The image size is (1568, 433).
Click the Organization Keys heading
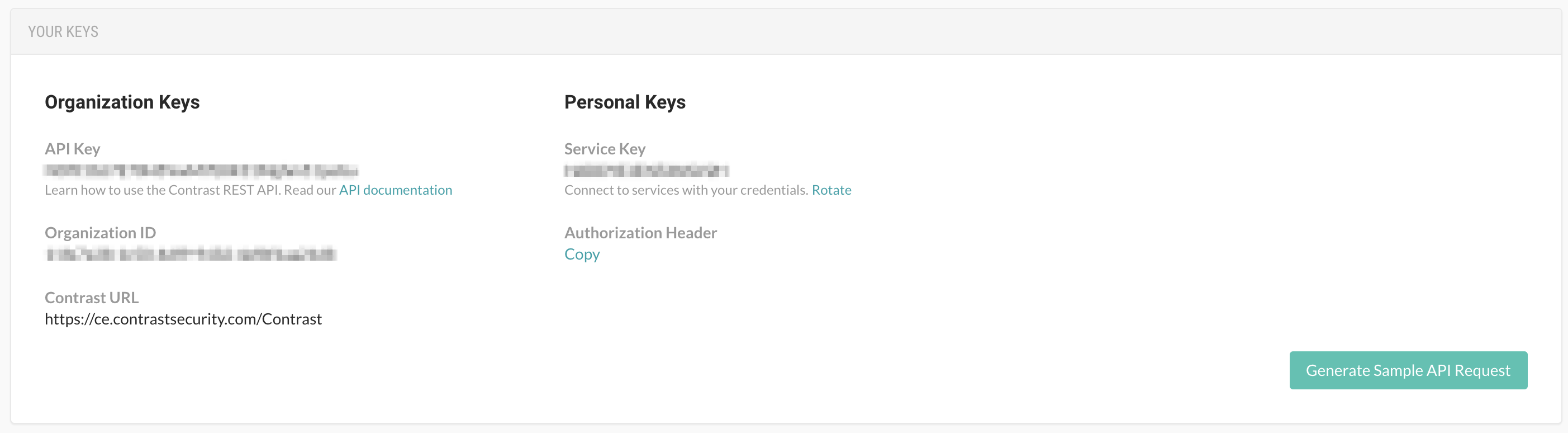pos(122,102)
